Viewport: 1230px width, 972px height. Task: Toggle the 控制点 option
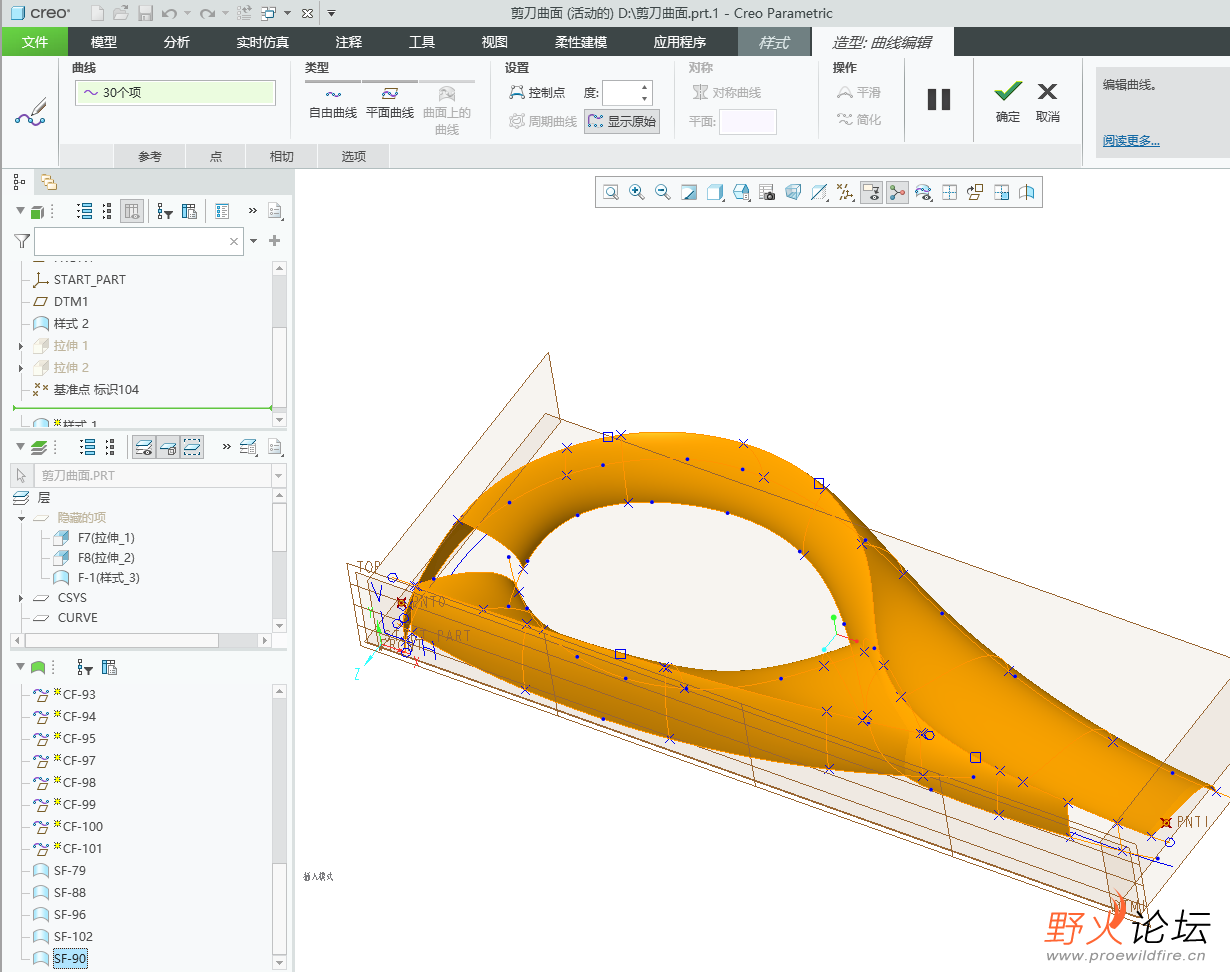538,92
